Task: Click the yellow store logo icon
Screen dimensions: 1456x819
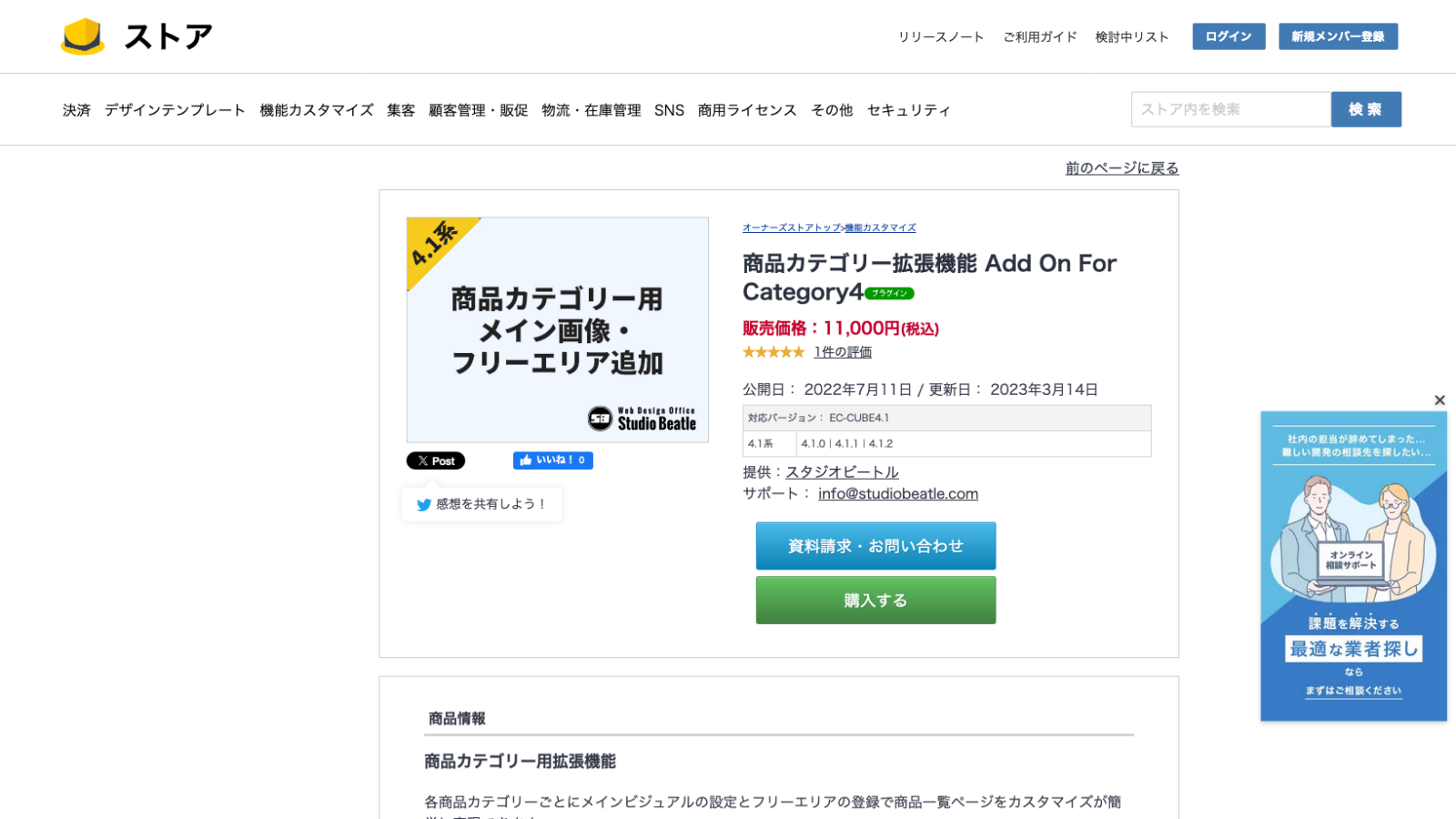Action: 83,36
